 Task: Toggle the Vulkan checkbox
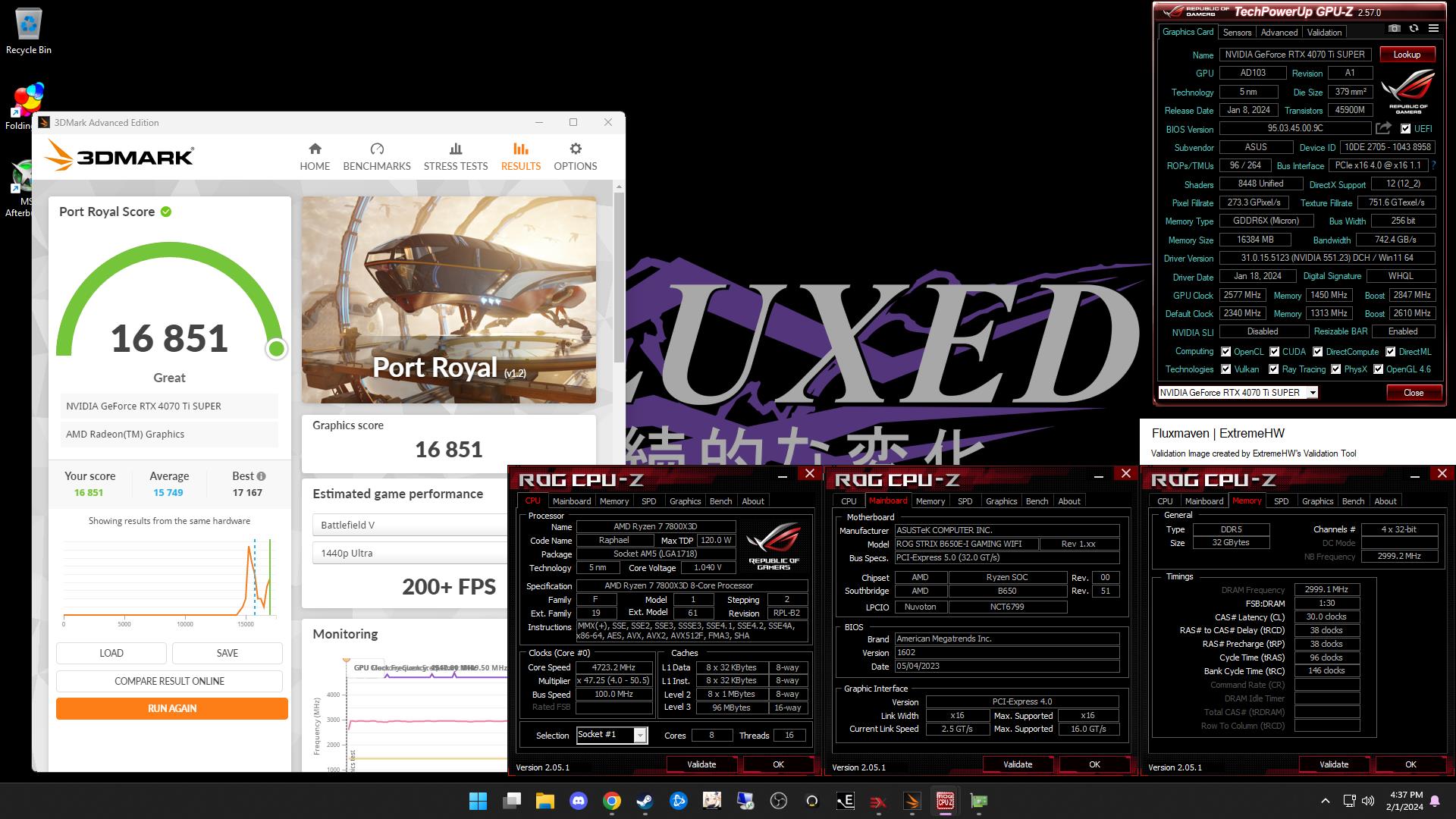click(x=1225, y=369)
